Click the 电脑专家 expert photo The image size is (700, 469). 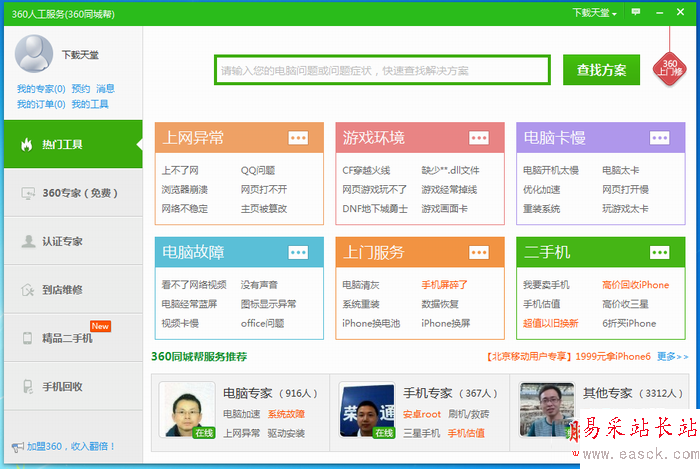pos(187,410)
